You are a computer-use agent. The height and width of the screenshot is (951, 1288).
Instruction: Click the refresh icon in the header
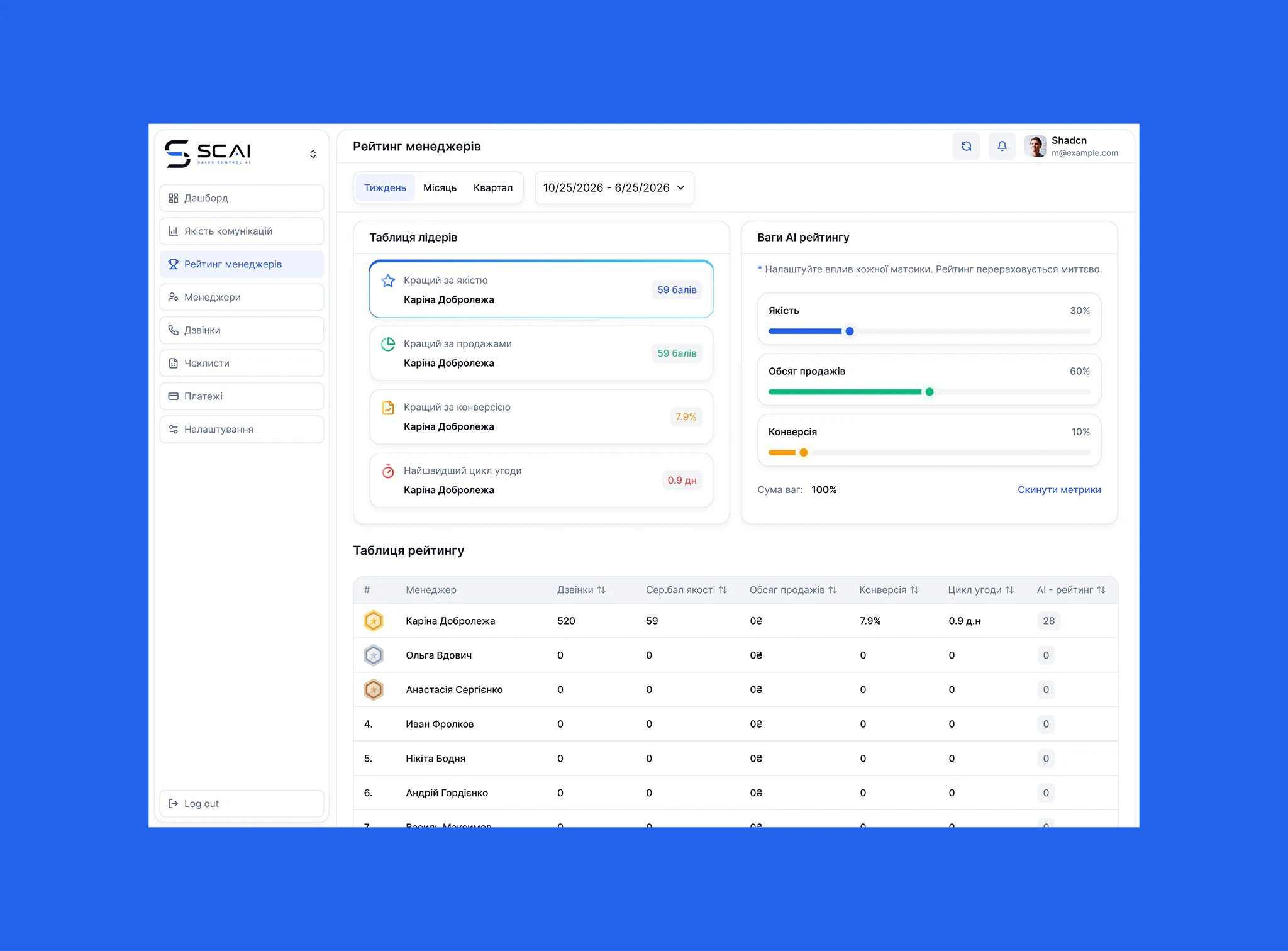point(966,147)
